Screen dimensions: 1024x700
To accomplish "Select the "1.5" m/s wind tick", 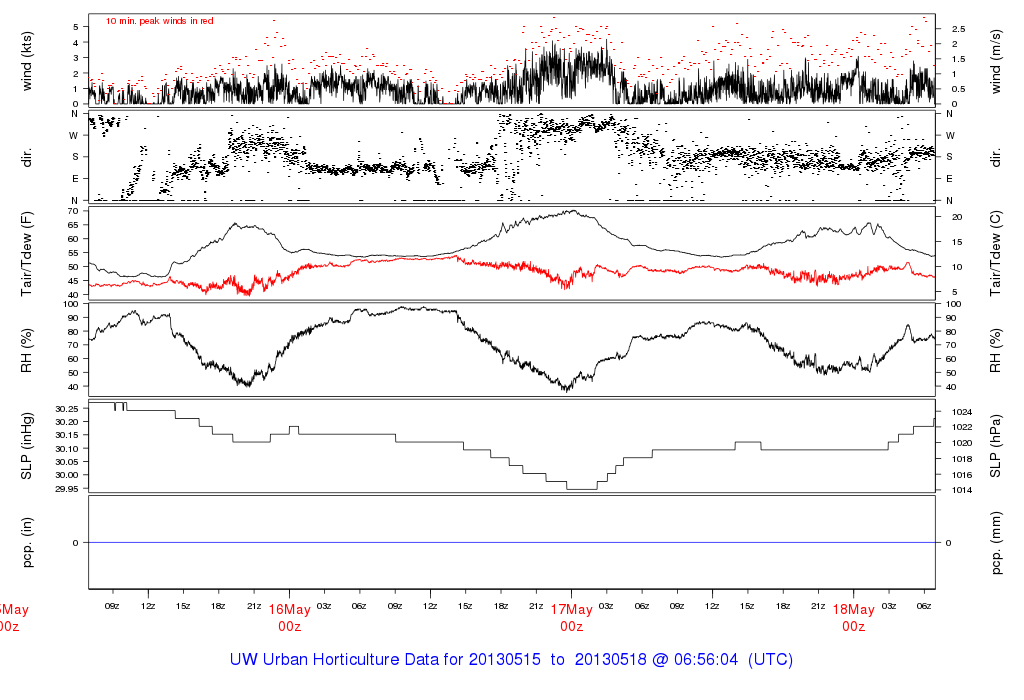I will coord(959,59).
